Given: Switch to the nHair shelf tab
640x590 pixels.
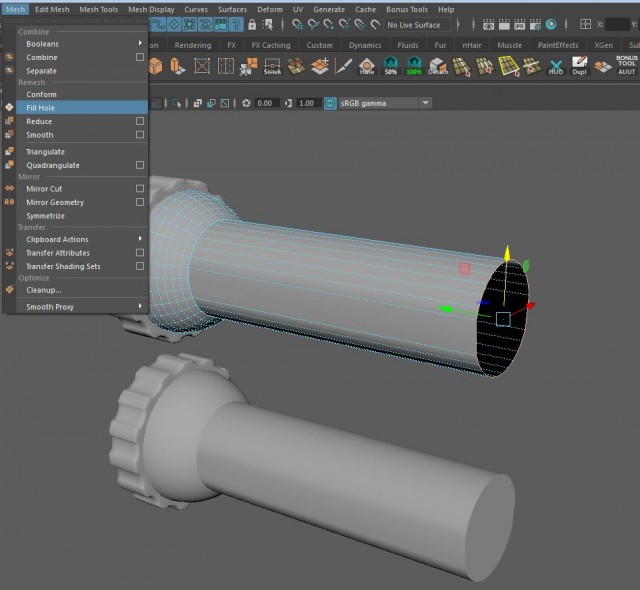Looking at the screenshot, I should (471, 45).
